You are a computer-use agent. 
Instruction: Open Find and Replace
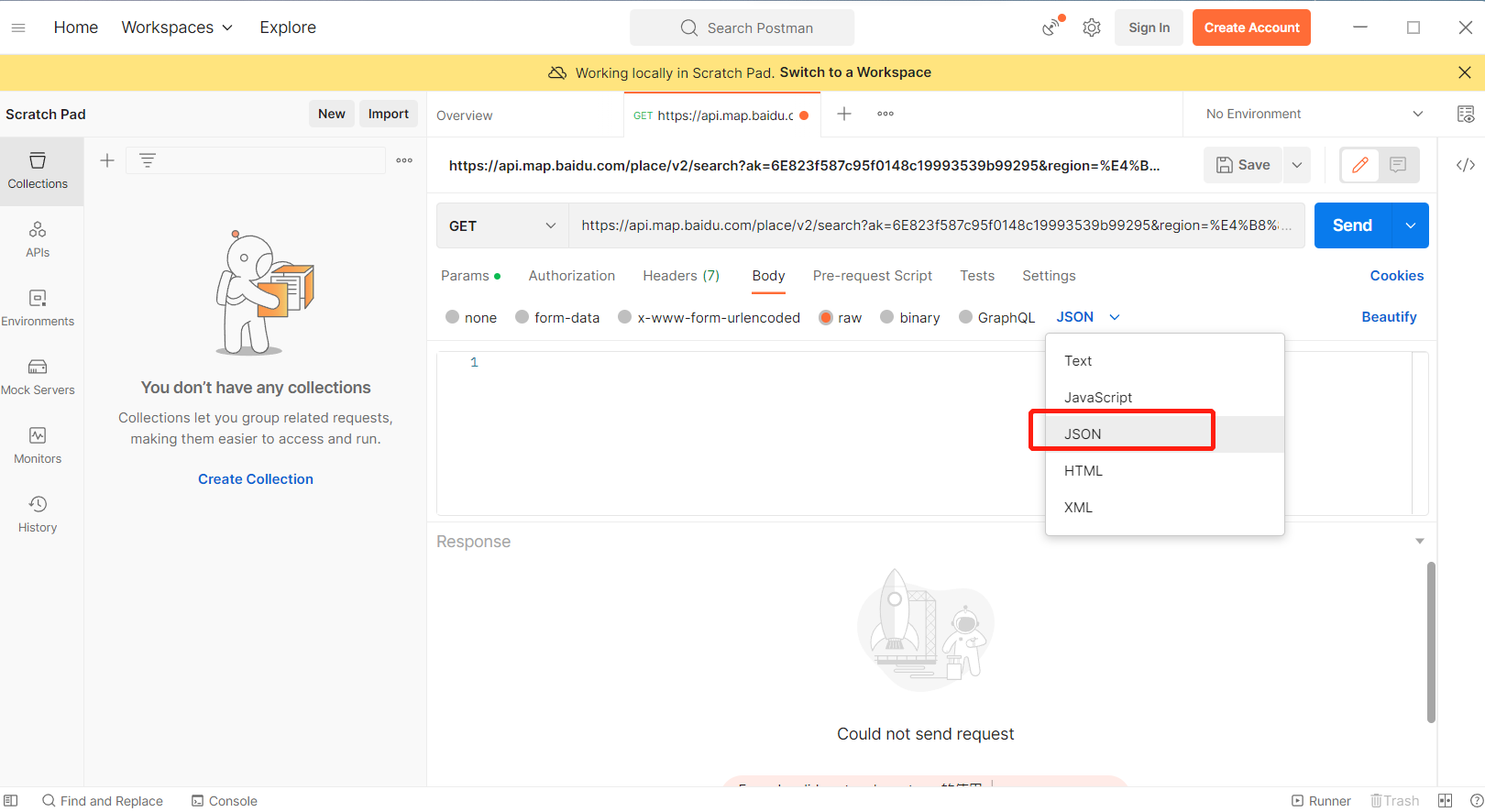[x=103, y=801]
